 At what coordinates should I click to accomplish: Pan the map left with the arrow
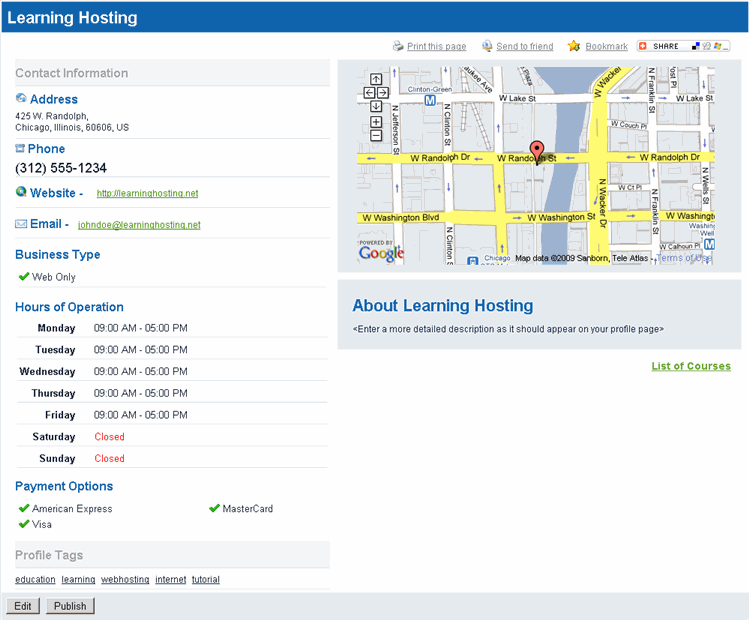[369, 93]
